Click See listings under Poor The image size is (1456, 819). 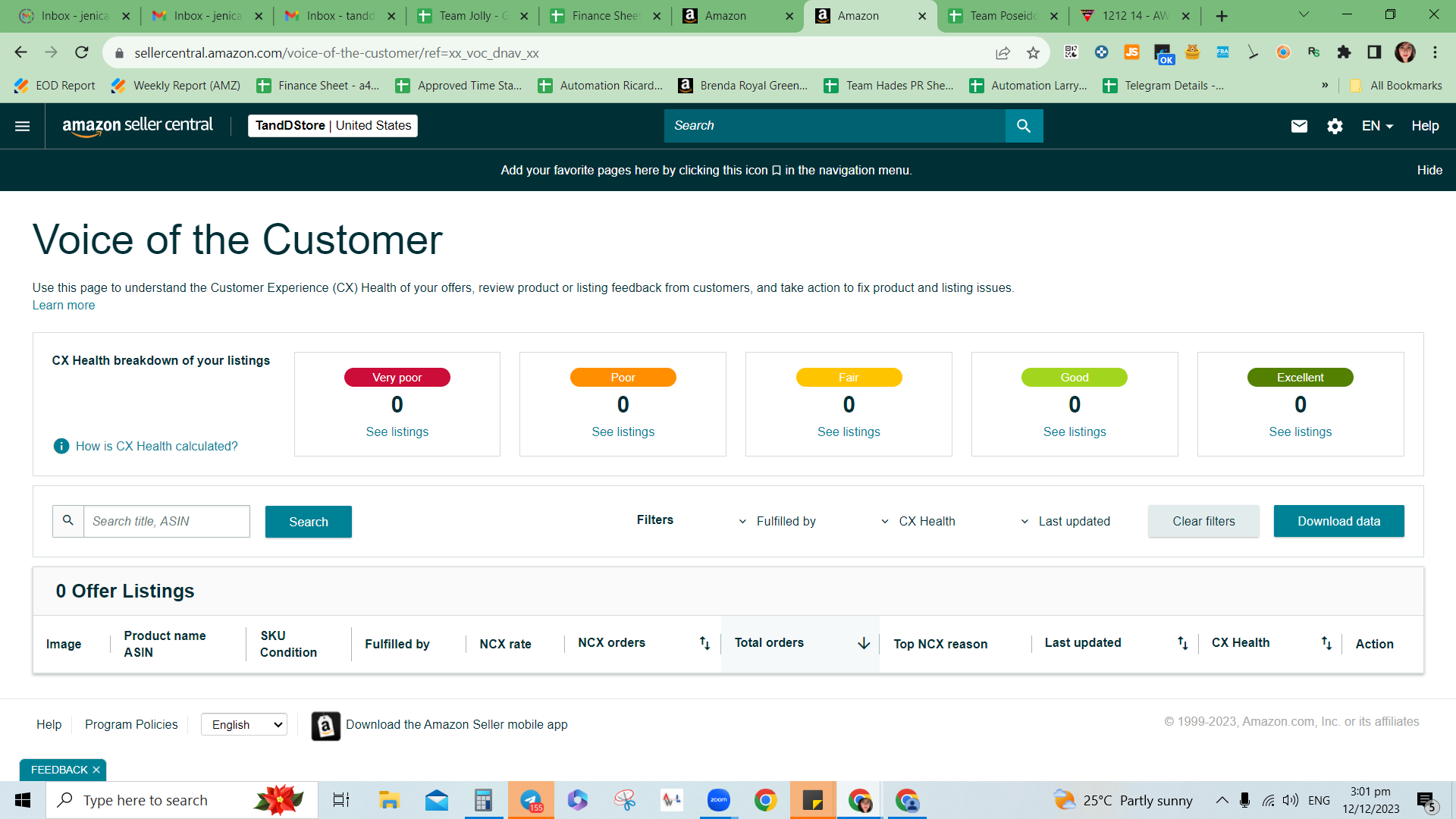(623, 431)
